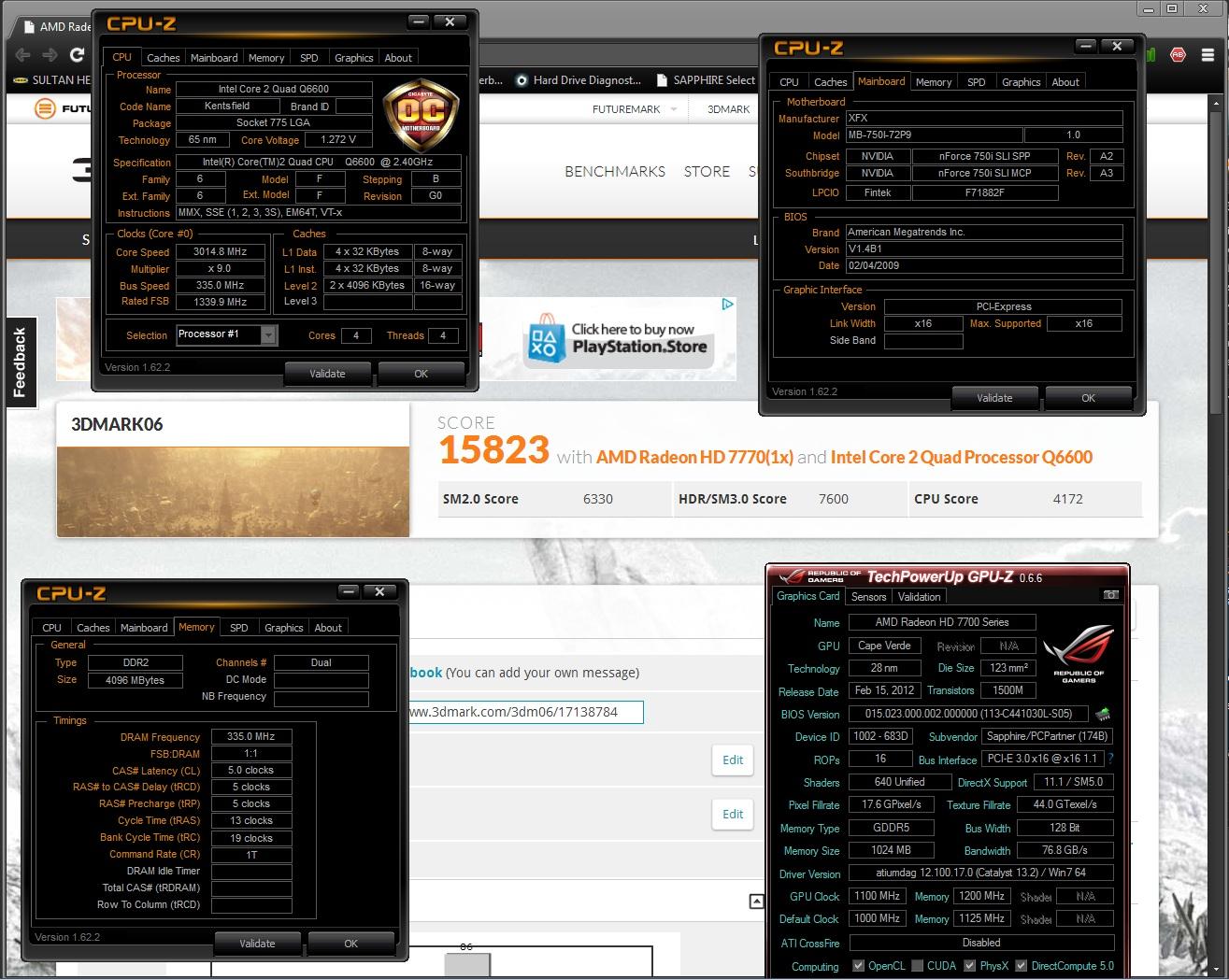
Task: Toggle the OpenCL checkbox in GPU-Z
Action: [858, 966]
